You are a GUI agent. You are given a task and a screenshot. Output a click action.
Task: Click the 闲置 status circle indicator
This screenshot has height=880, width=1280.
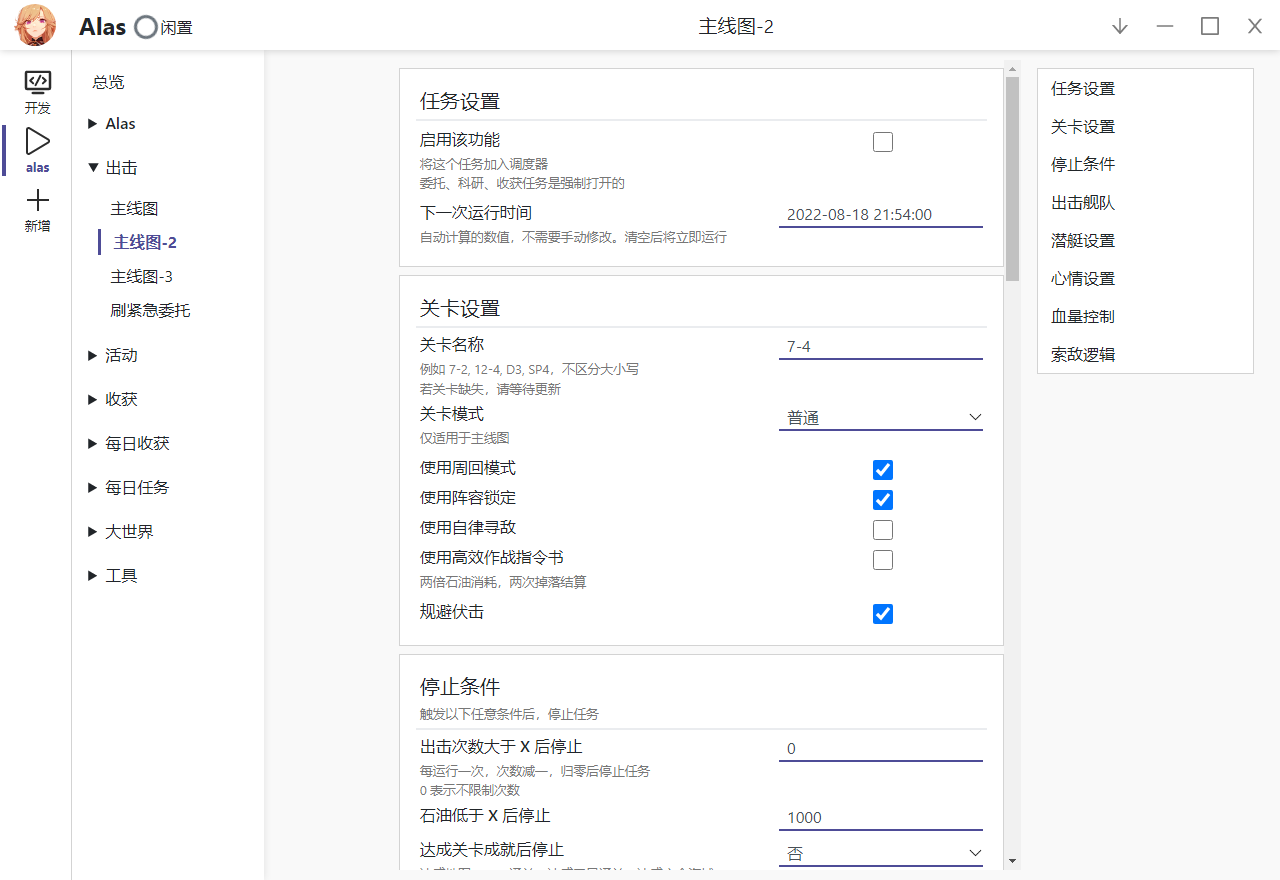tap(146, 27)
